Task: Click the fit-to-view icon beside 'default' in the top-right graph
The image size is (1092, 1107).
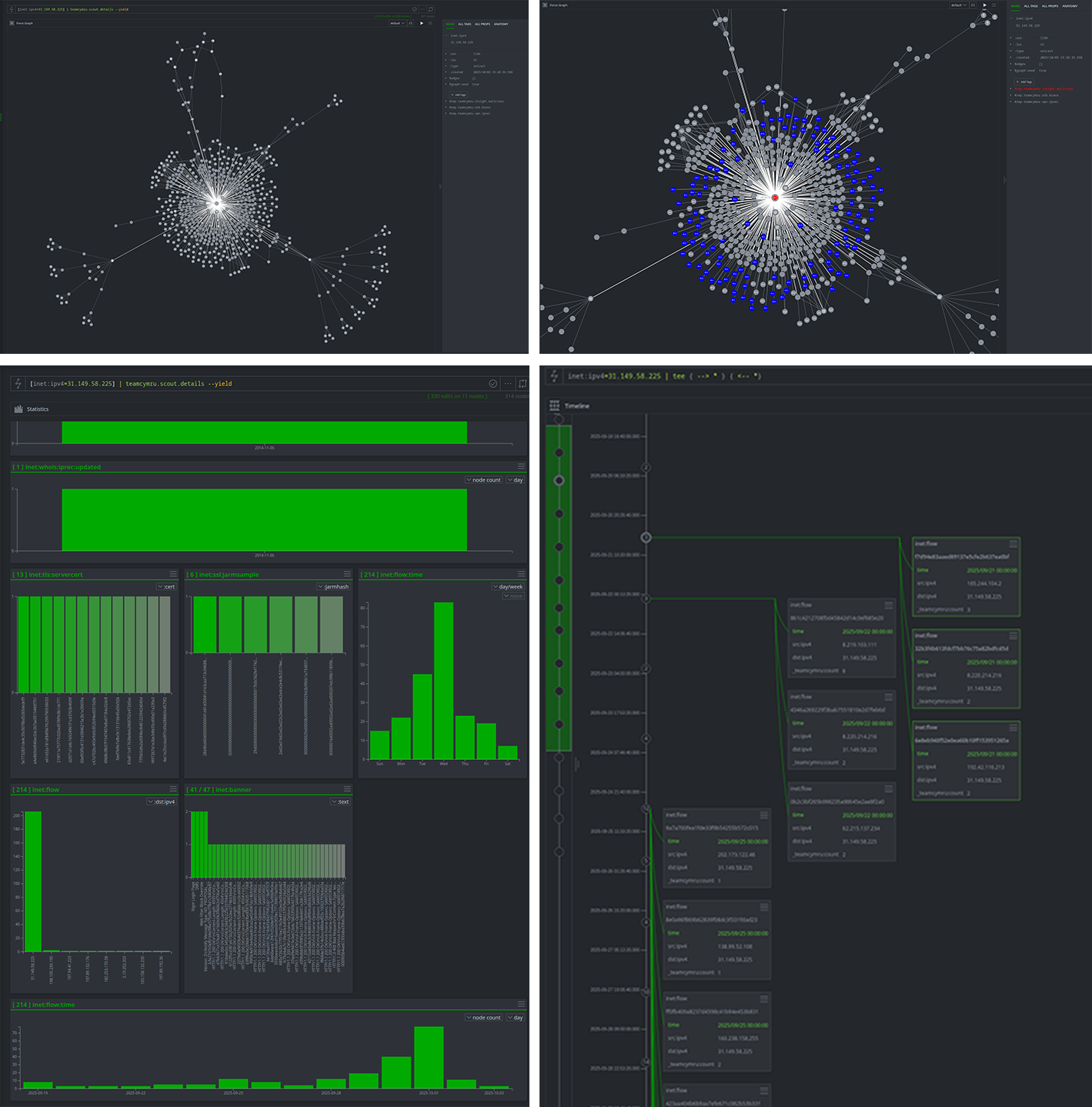Action: tap(973, 5)
